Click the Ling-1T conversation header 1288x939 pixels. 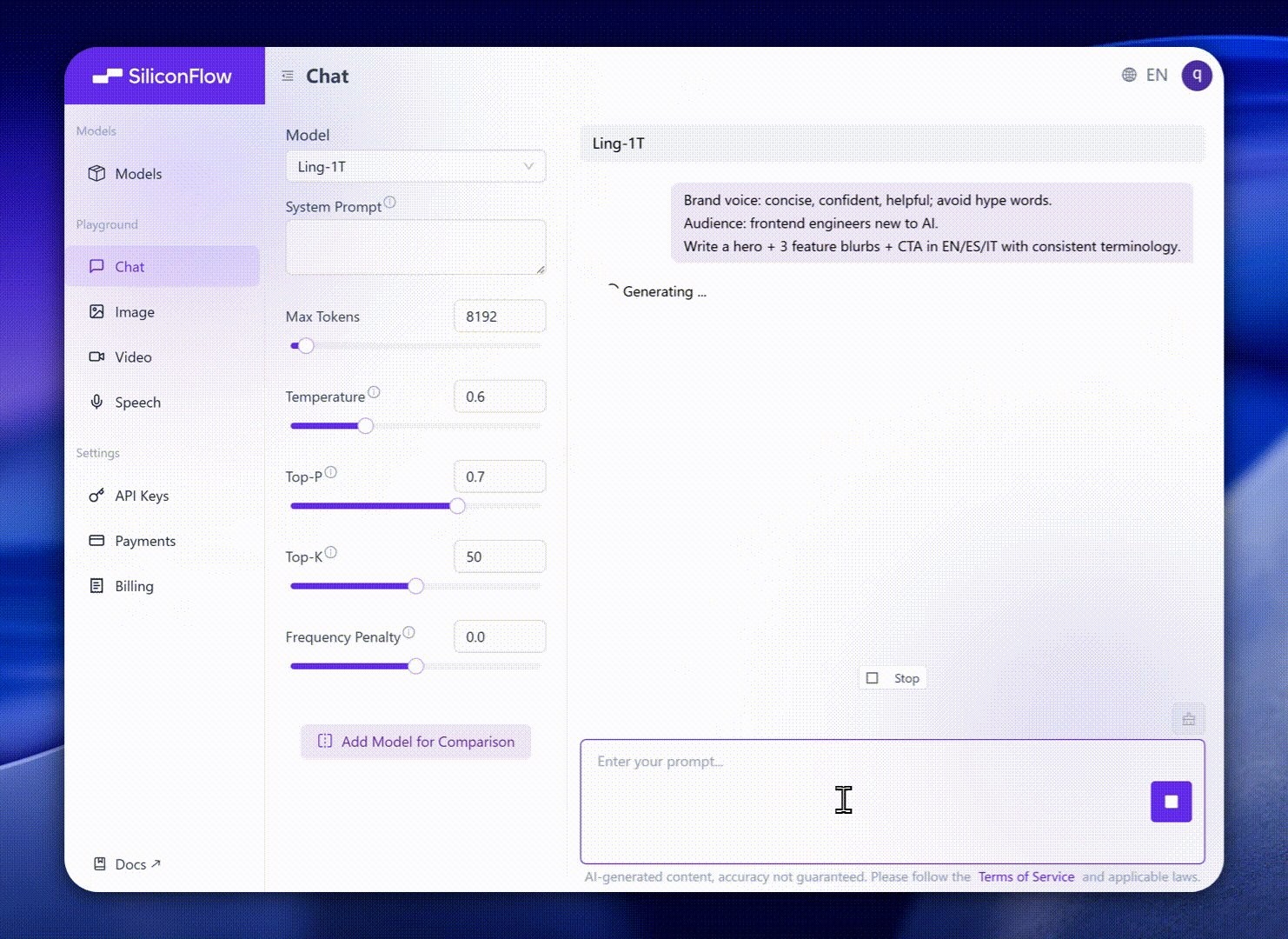[893, 143]
